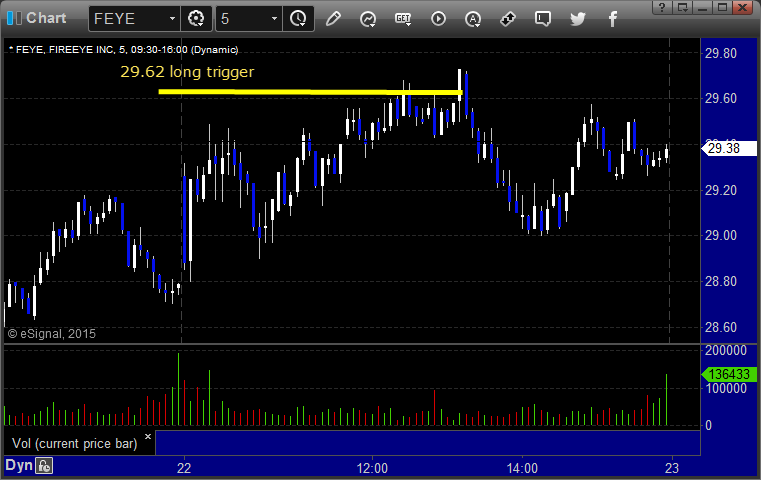This screenshot has height=480, width=761.
Task: Click the 200000 volume axis label
Action: (726, 350)
